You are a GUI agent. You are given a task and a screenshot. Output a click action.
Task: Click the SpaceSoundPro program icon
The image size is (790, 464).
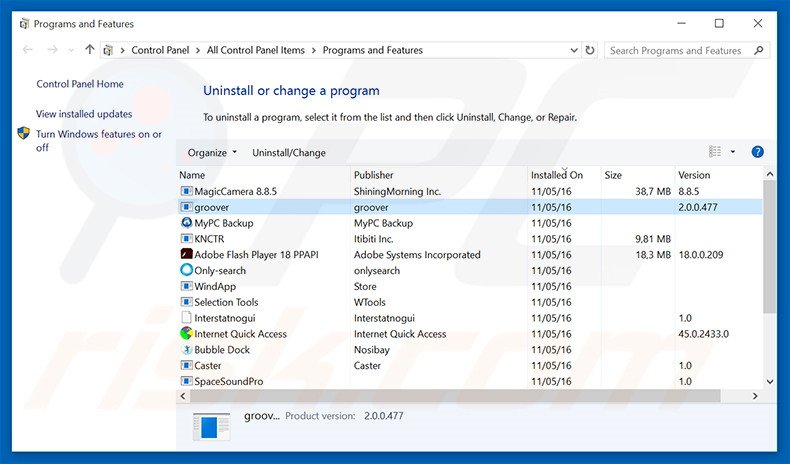click(186, 381)
